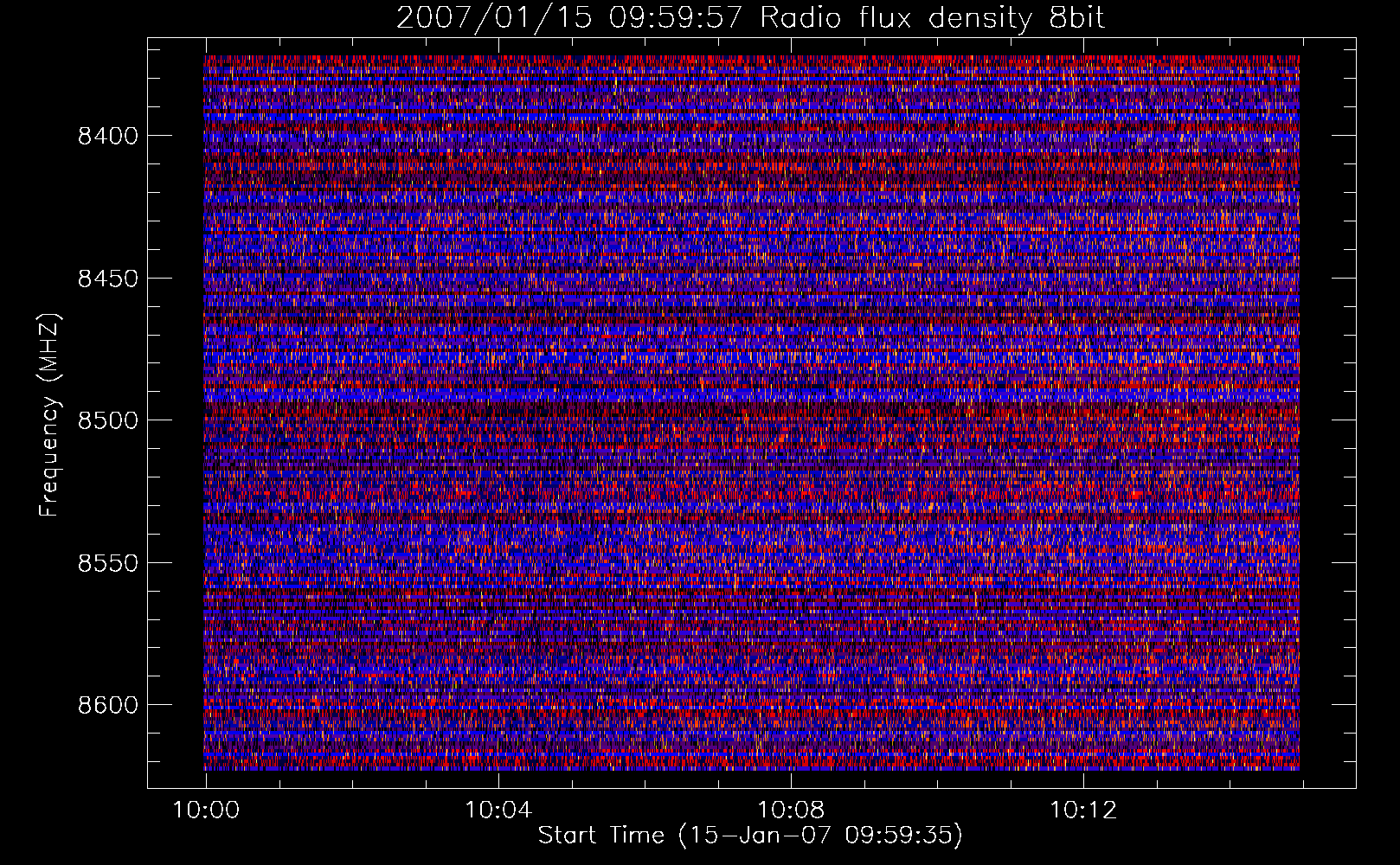1400x865 pixels.
Task: Click the 10:00 time tick label
Action: click(206, 811)
